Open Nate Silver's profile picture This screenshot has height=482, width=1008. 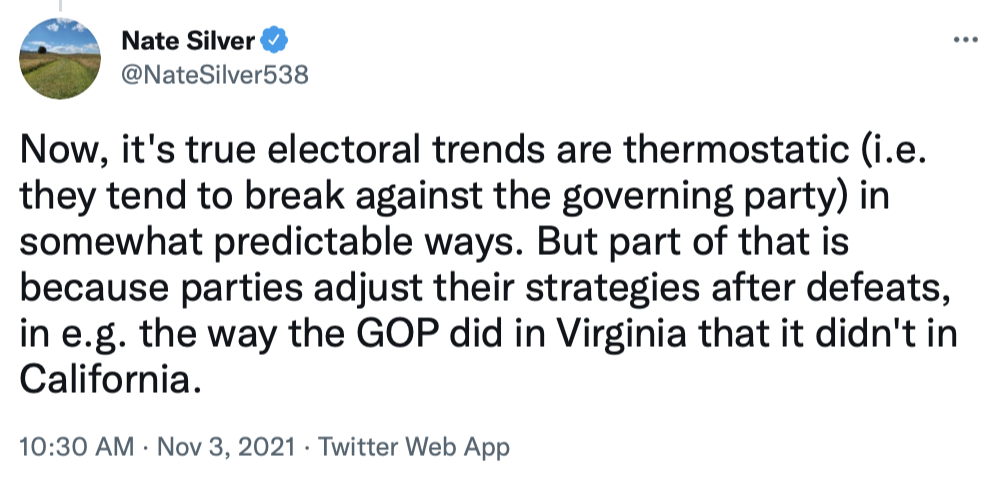(60, 58)
